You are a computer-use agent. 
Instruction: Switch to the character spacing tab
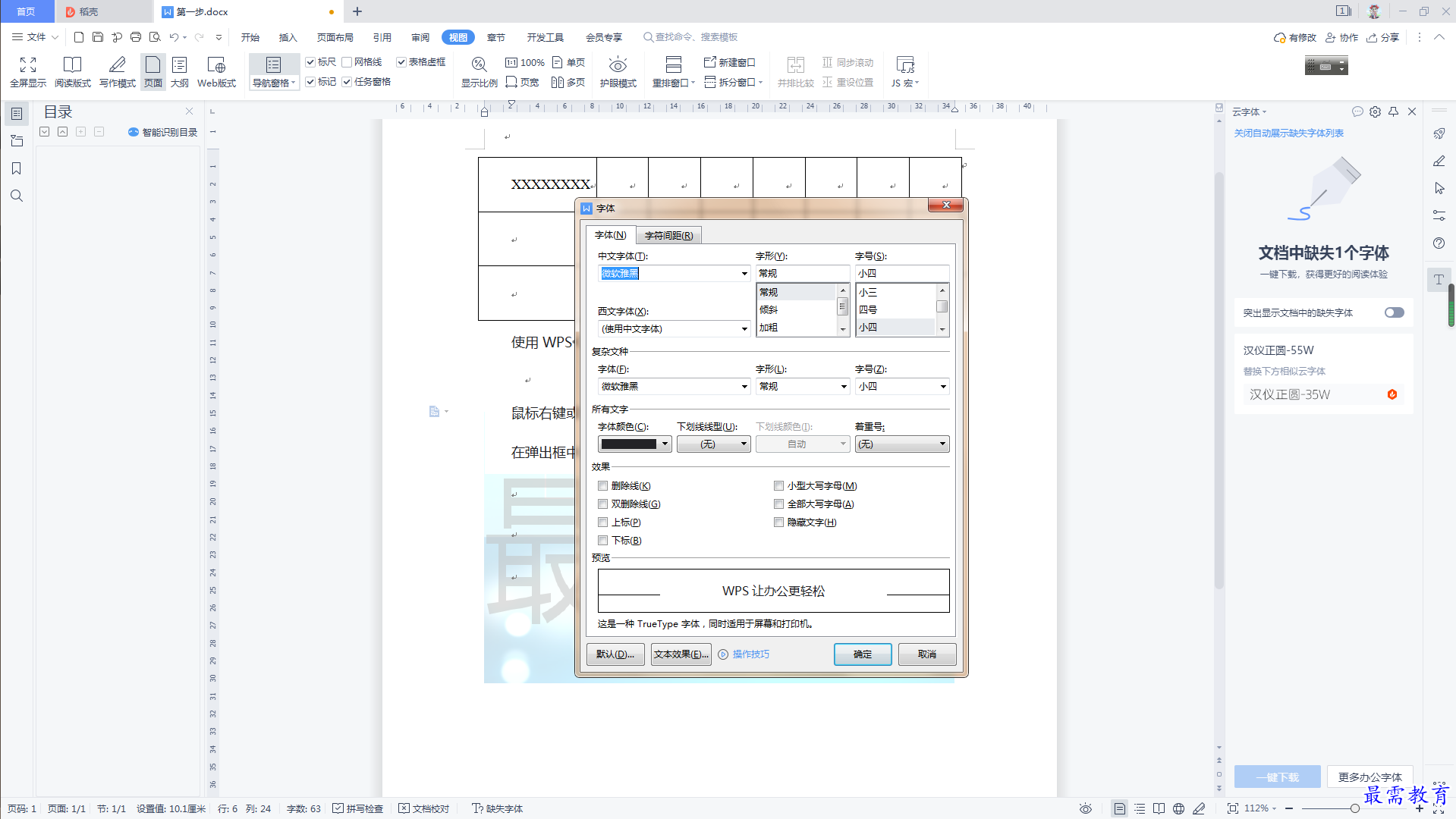pos(668,236)
